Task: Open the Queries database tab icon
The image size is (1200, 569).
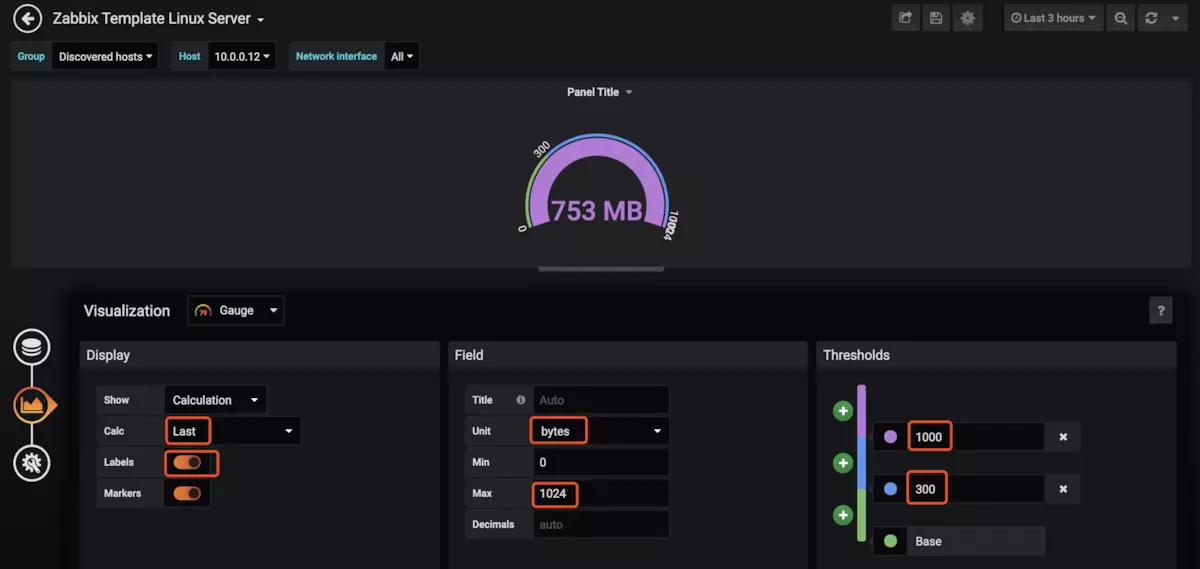Action: click(x=32, y=348)
